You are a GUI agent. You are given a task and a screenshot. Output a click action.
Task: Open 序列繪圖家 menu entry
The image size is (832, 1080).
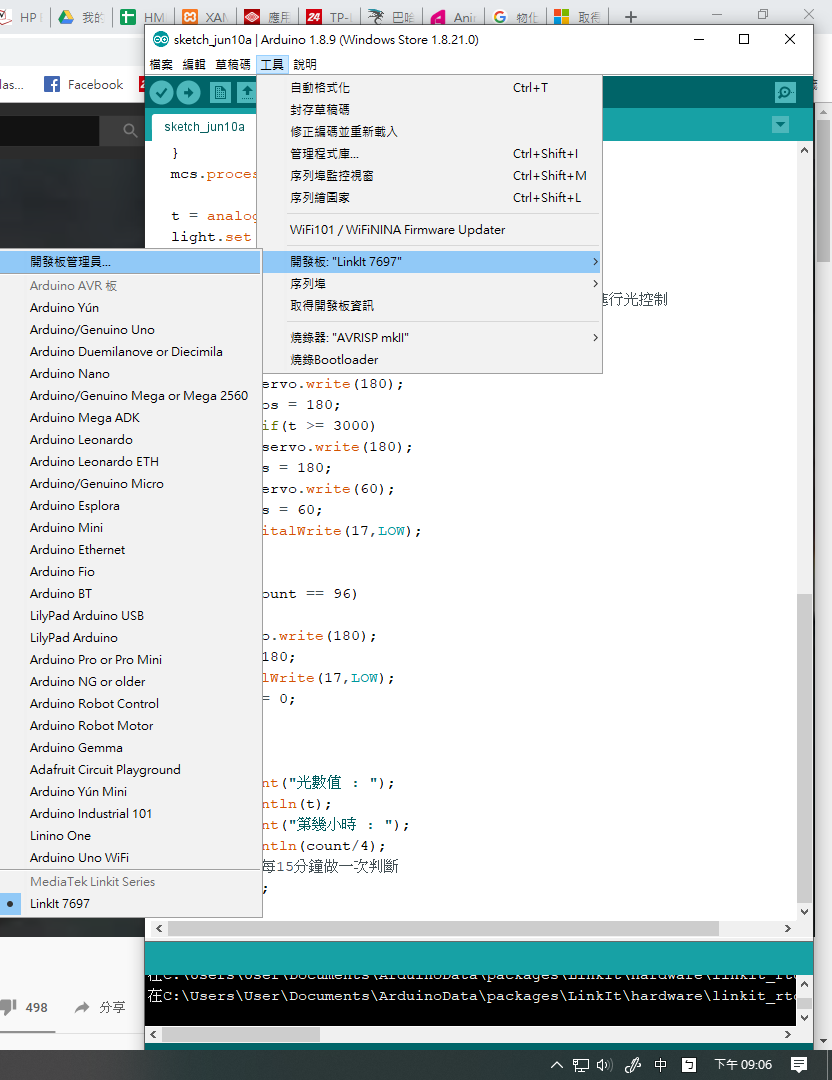coord(429,198)
